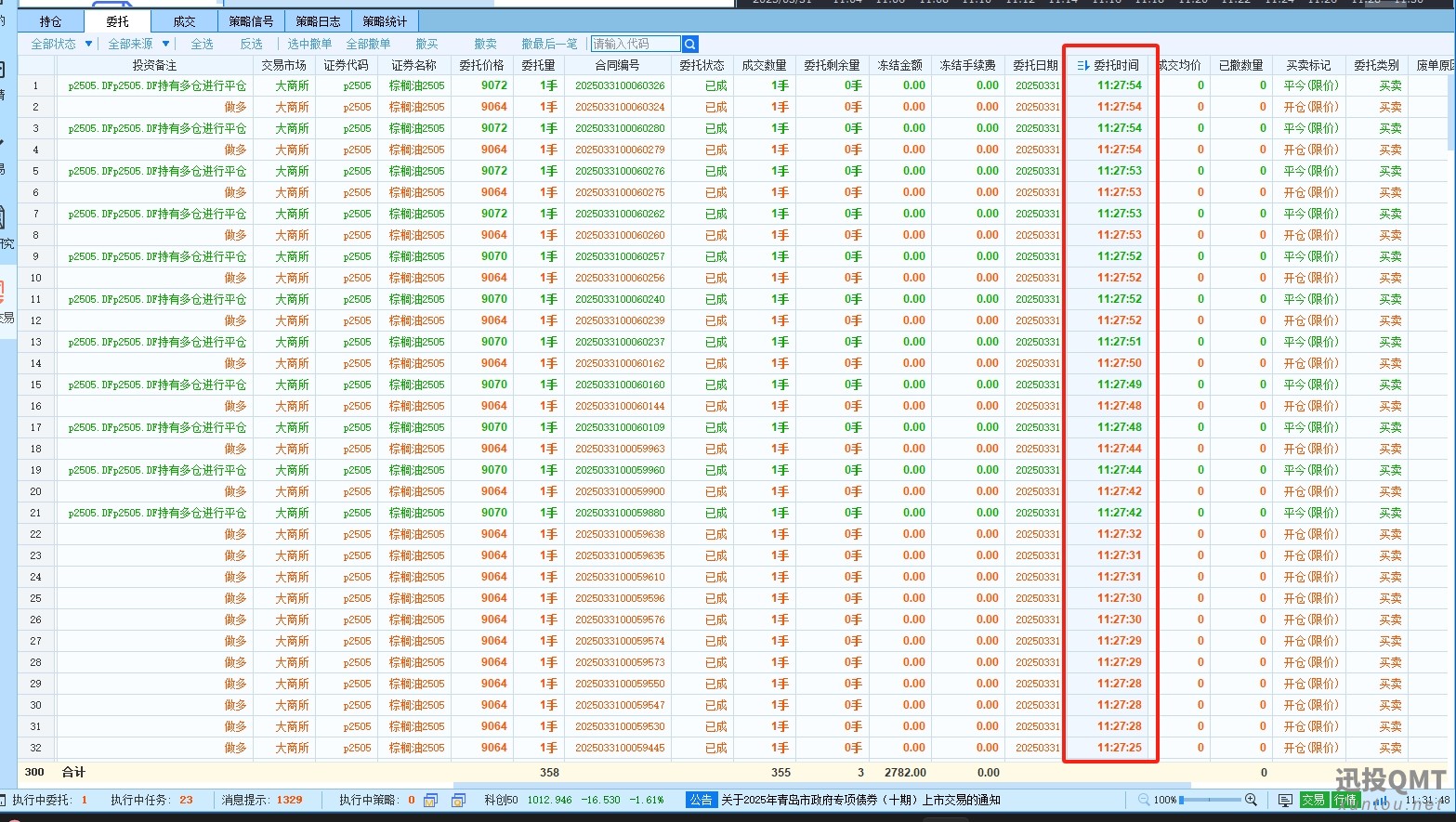1456x822 pixels.
Task: Click the 2782.00 frozen amount total
Action: coord(905,772)
